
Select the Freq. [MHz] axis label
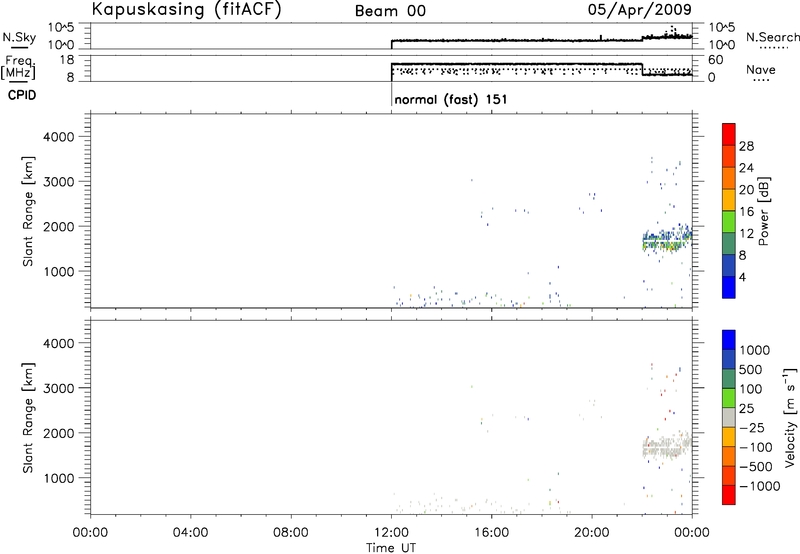coord(18,67)
